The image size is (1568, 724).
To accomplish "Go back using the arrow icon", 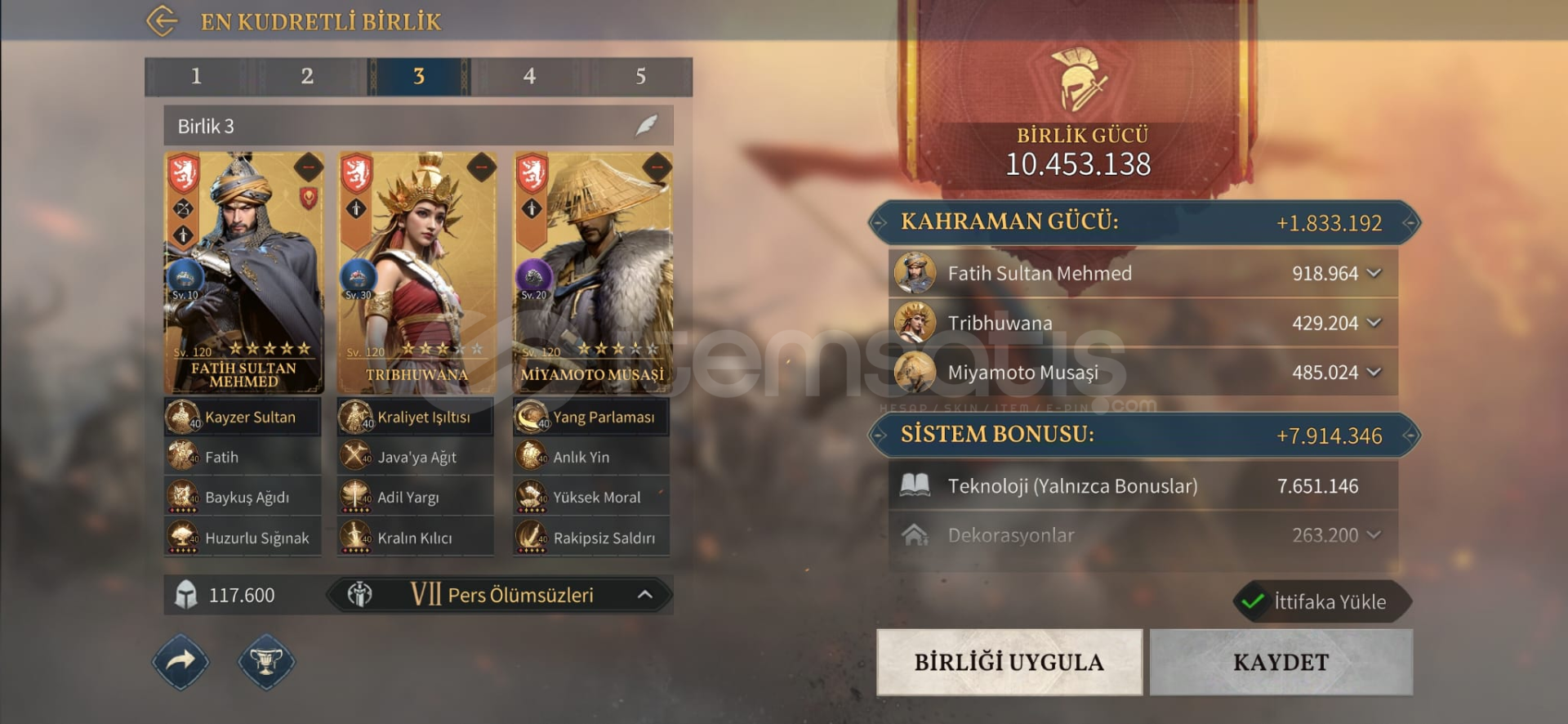I will tap(162, 21).
